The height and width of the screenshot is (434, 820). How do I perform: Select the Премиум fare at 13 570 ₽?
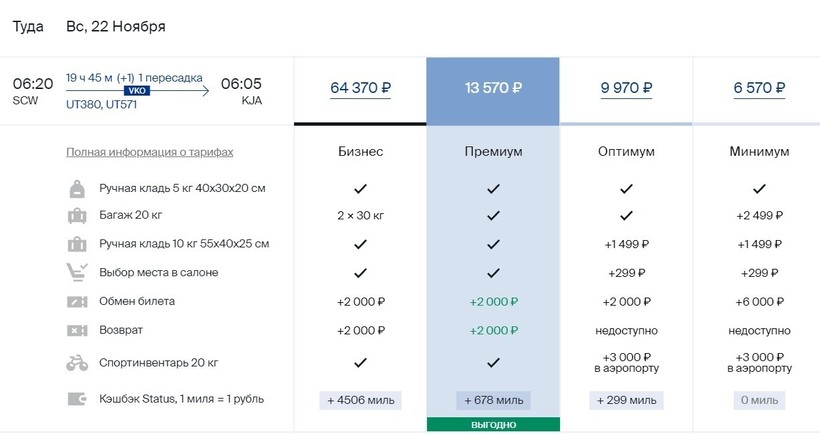(493, 88)
